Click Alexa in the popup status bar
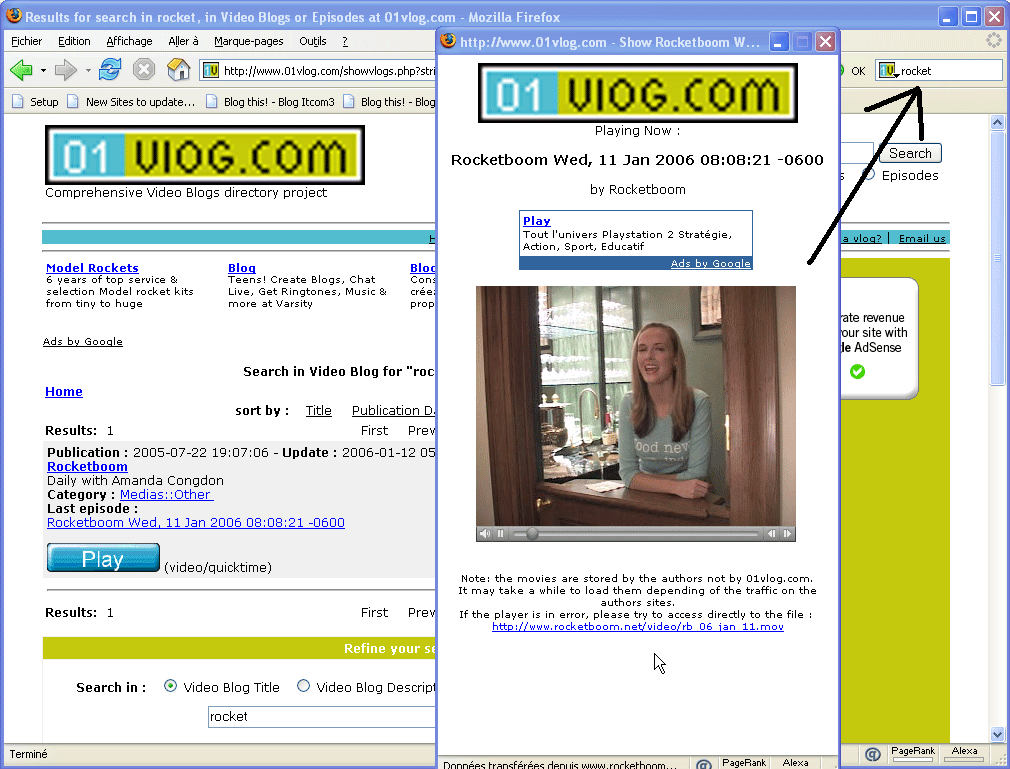Viewport: 1010px width, 769px height. coord(796,763)
